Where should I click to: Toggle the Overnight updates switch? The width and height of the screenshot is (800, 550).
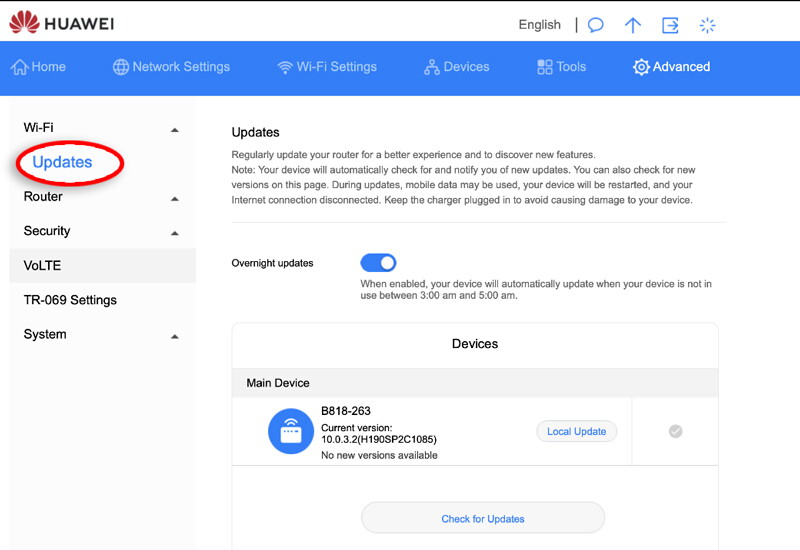coord(378,263)
